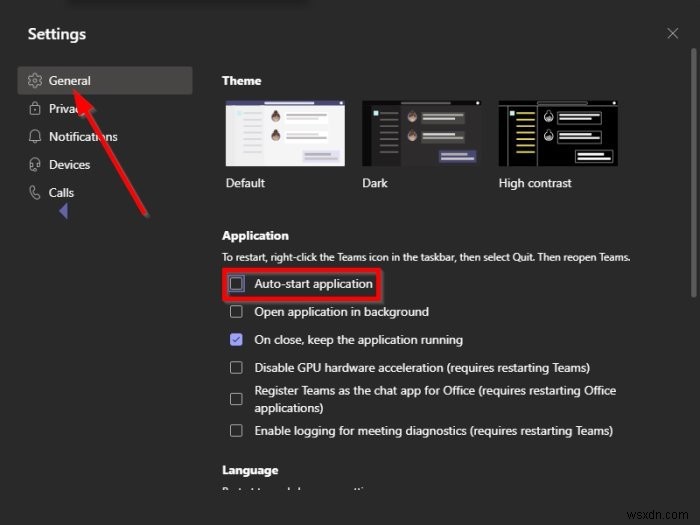The height and width of the screenshot is (525, 700).
Task: Close the Settings dialog
Action: pyautogui.click(x=673, y=33)
